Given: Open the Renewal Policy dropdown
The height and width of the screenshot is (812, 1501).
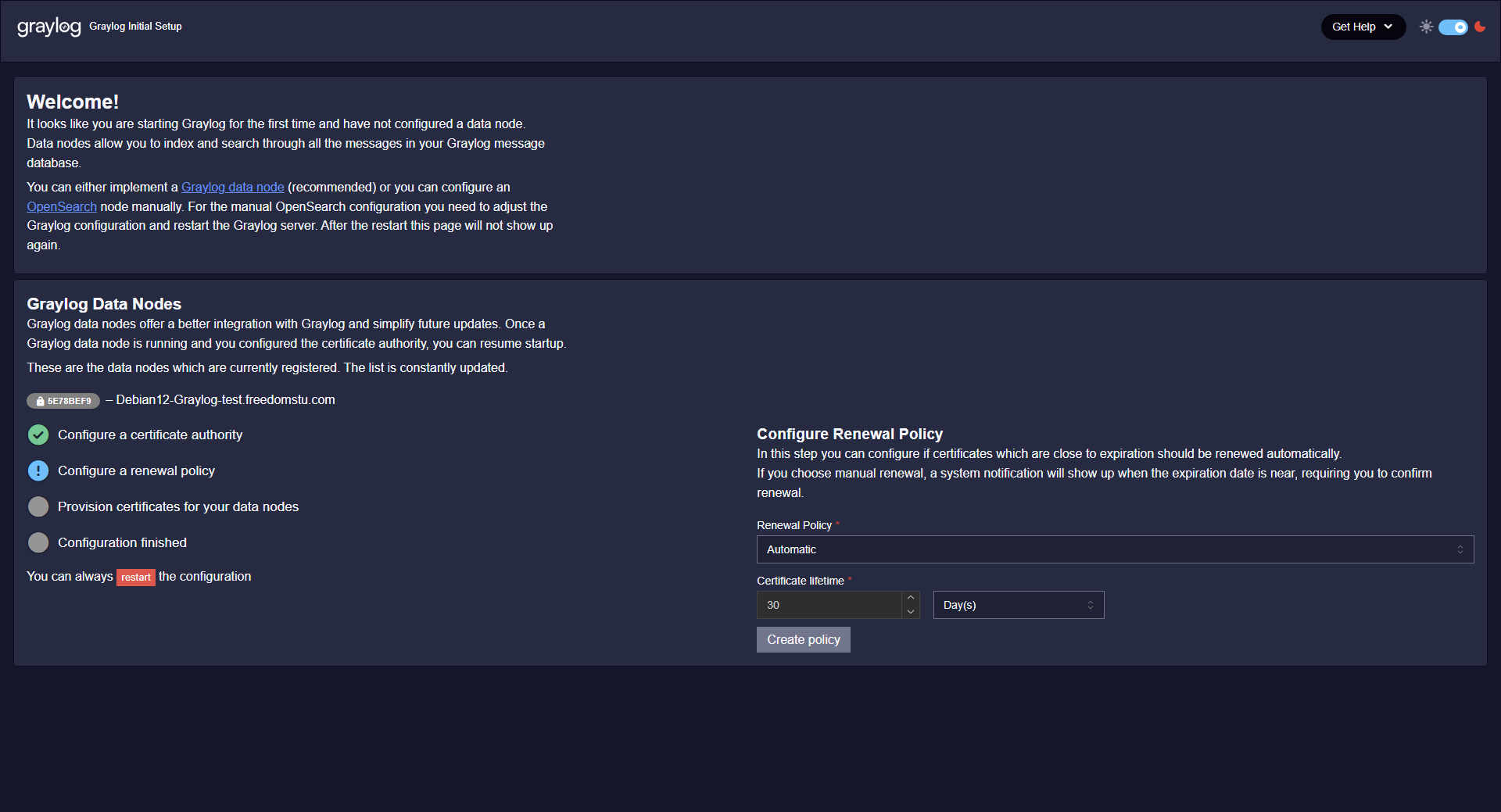Looking at the screenshot, I should [x=1114, y=549].
